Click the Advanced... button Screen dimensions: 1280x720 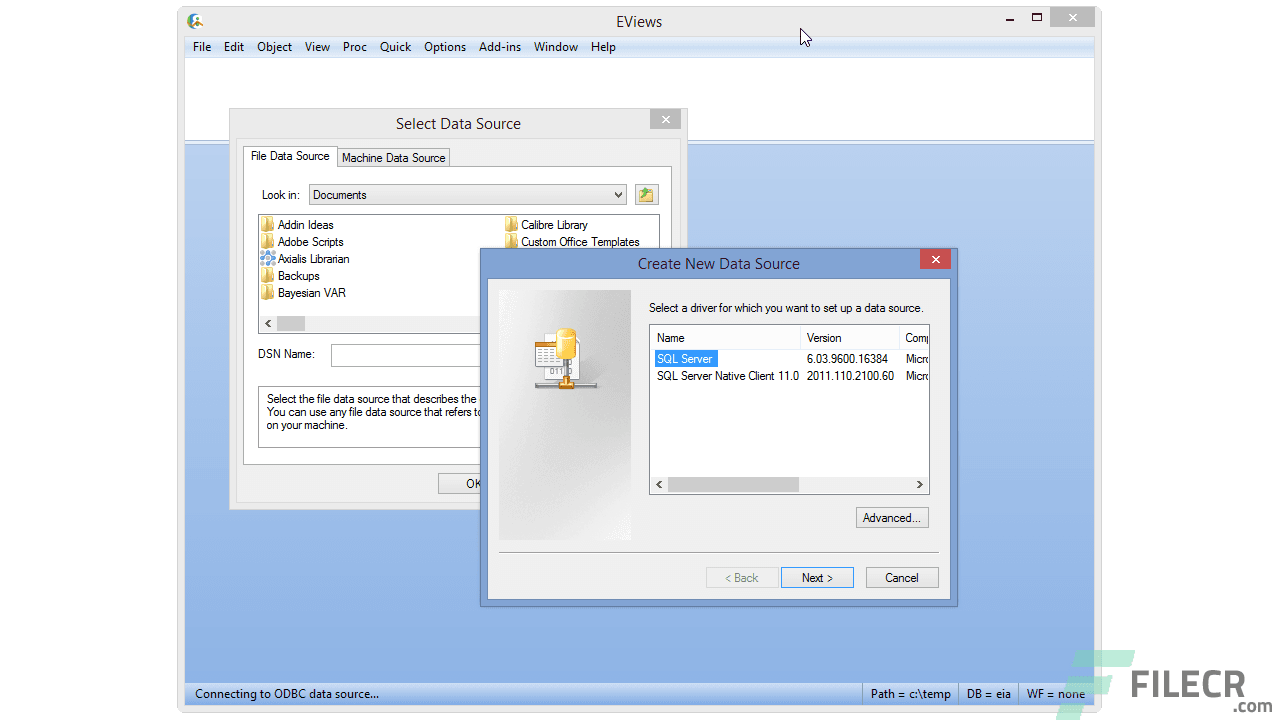point(892,518)
